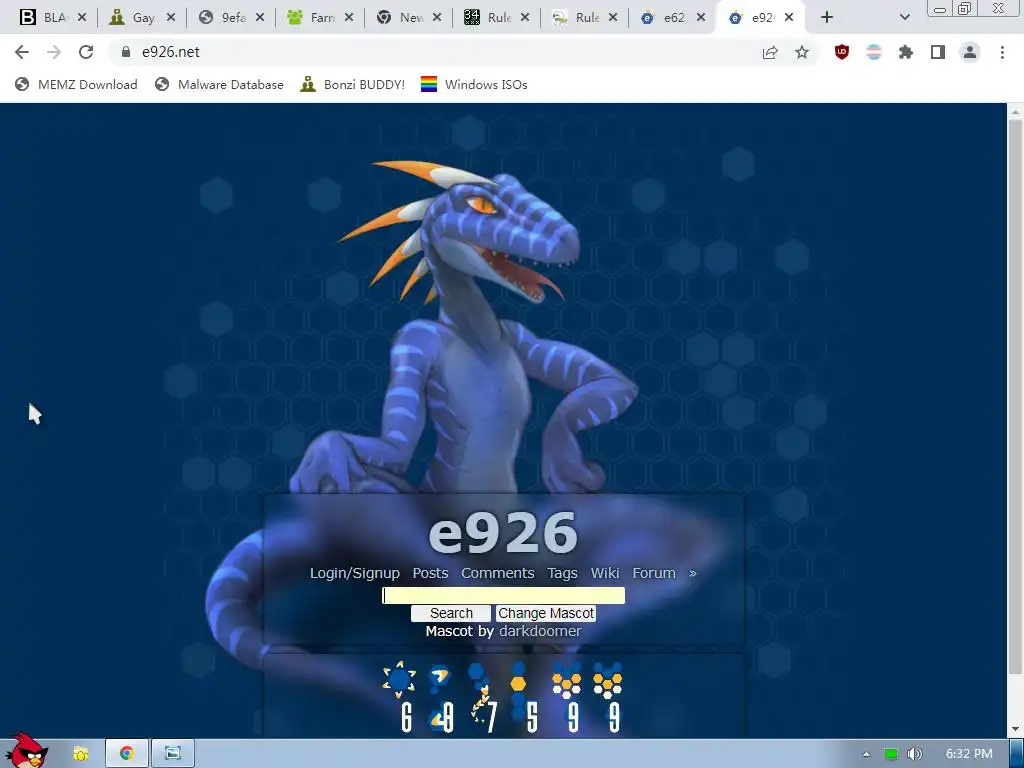Screen dimensions: 1024x768
Task: Open the volume speaker tray icon
Action: pos(915,754)
